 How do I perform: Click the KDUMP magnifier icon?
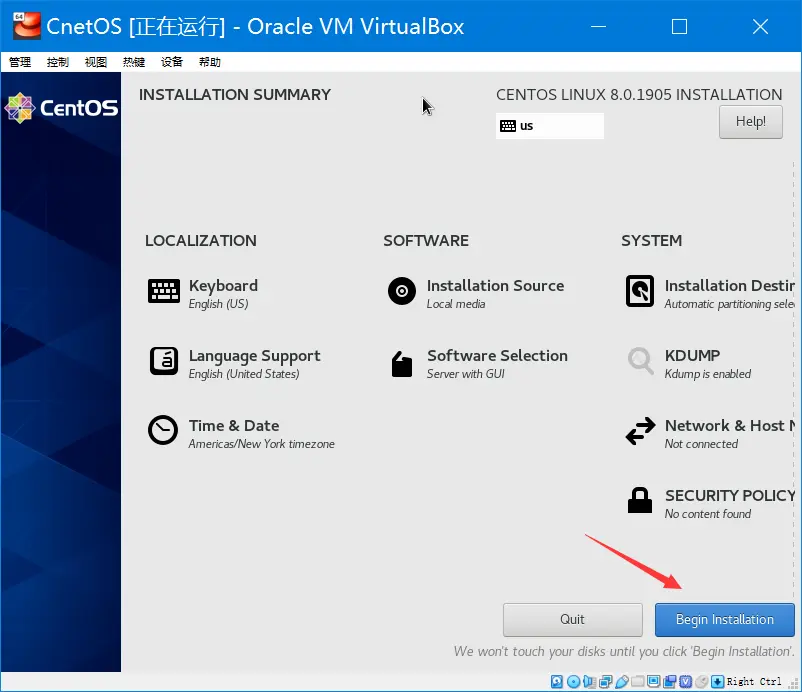tap(640, 361)
